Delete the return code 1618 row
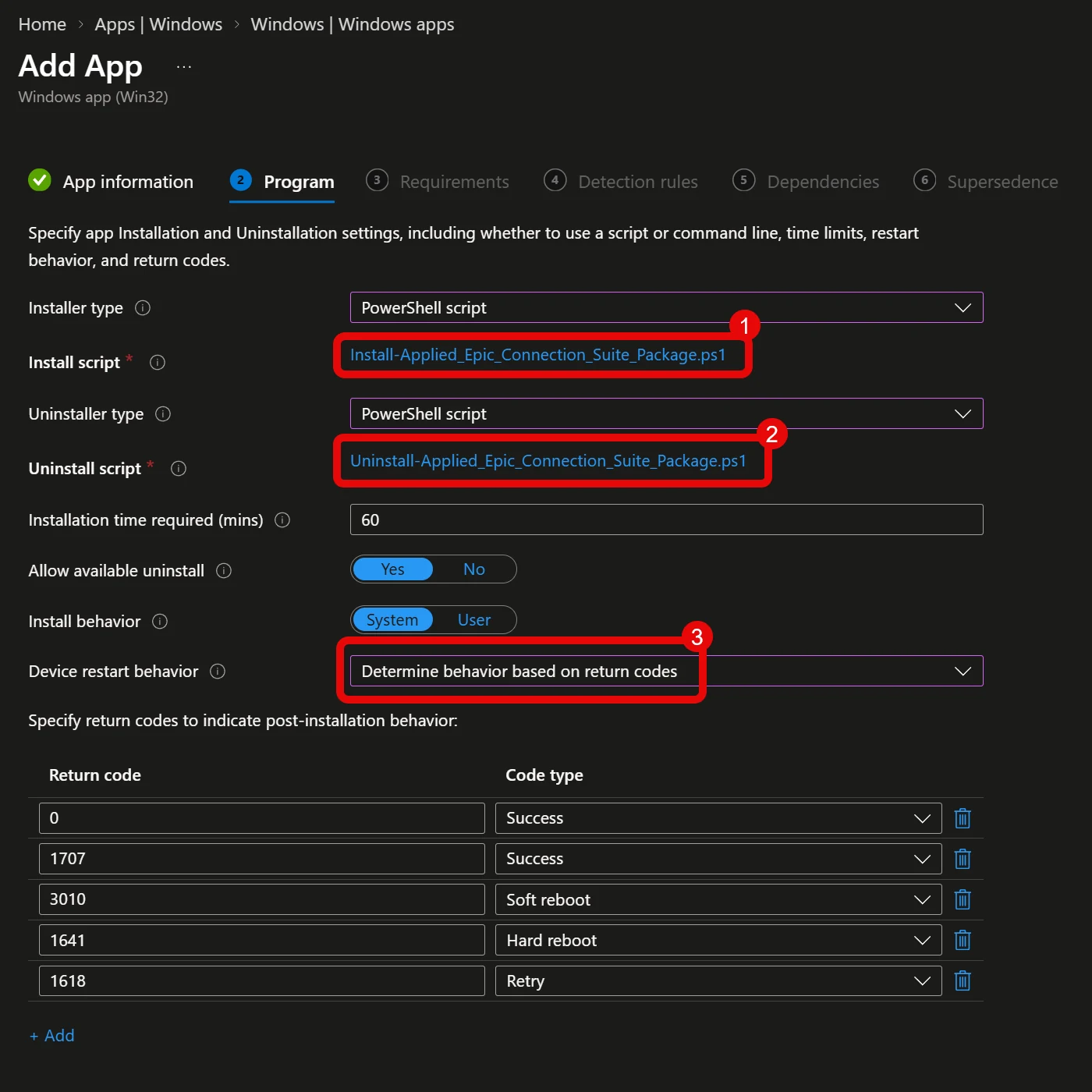This screenshot has height=1092, width=1092. tap(963, 980)
